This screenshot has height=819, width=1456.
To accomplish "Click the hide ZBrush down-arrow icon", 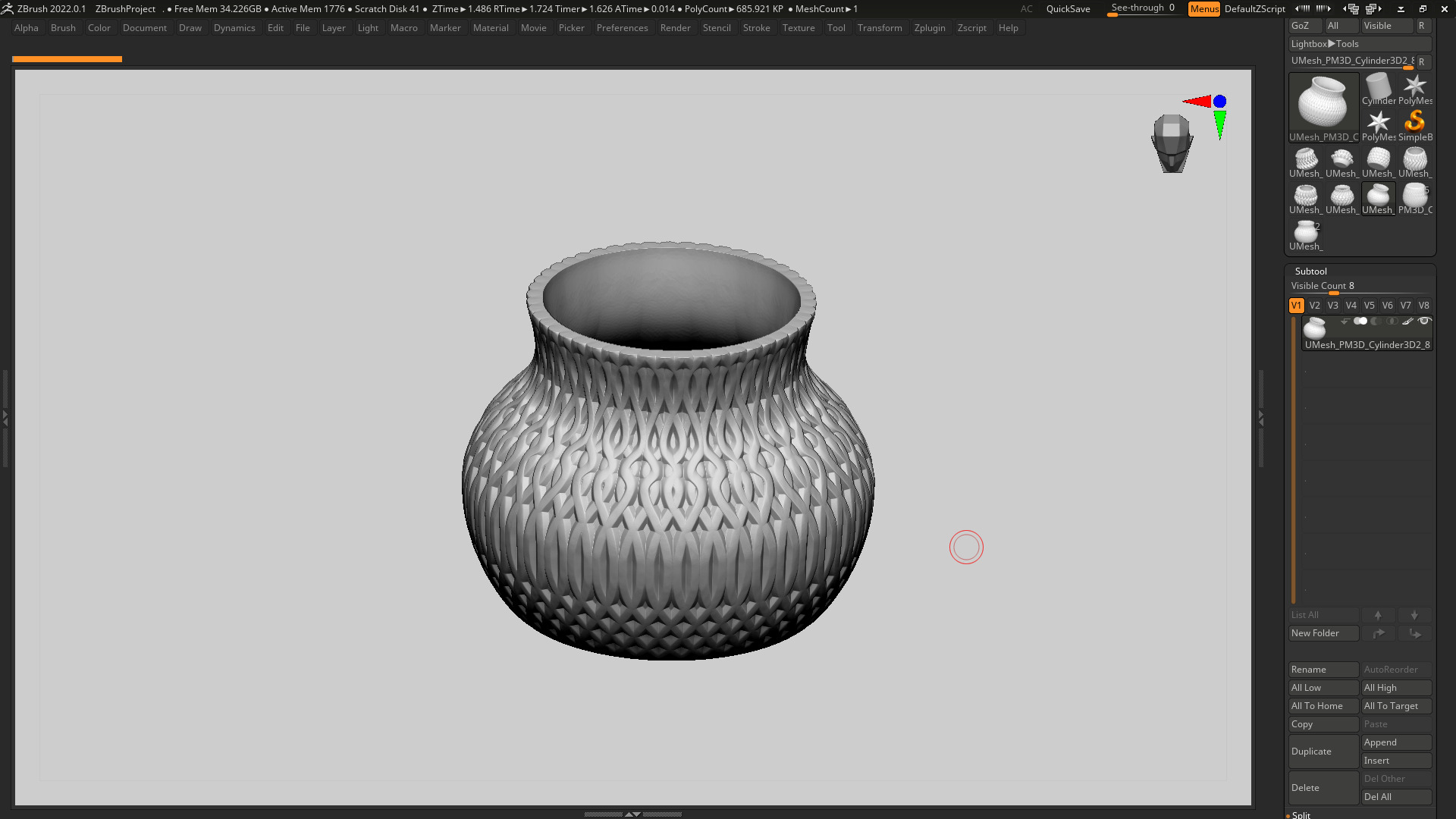I will point(1401,9).
